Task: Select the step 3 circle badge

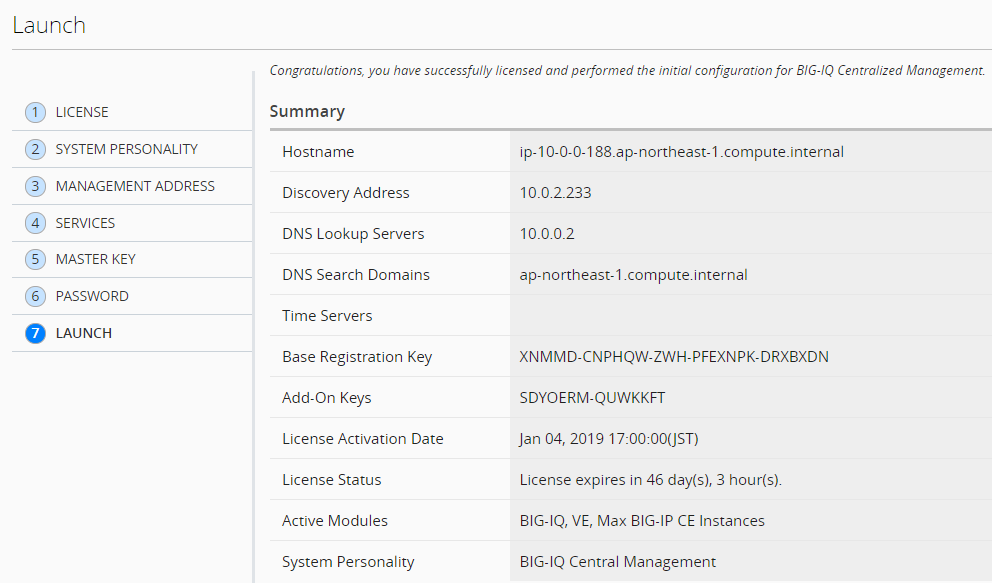Action: click(35, 186)
